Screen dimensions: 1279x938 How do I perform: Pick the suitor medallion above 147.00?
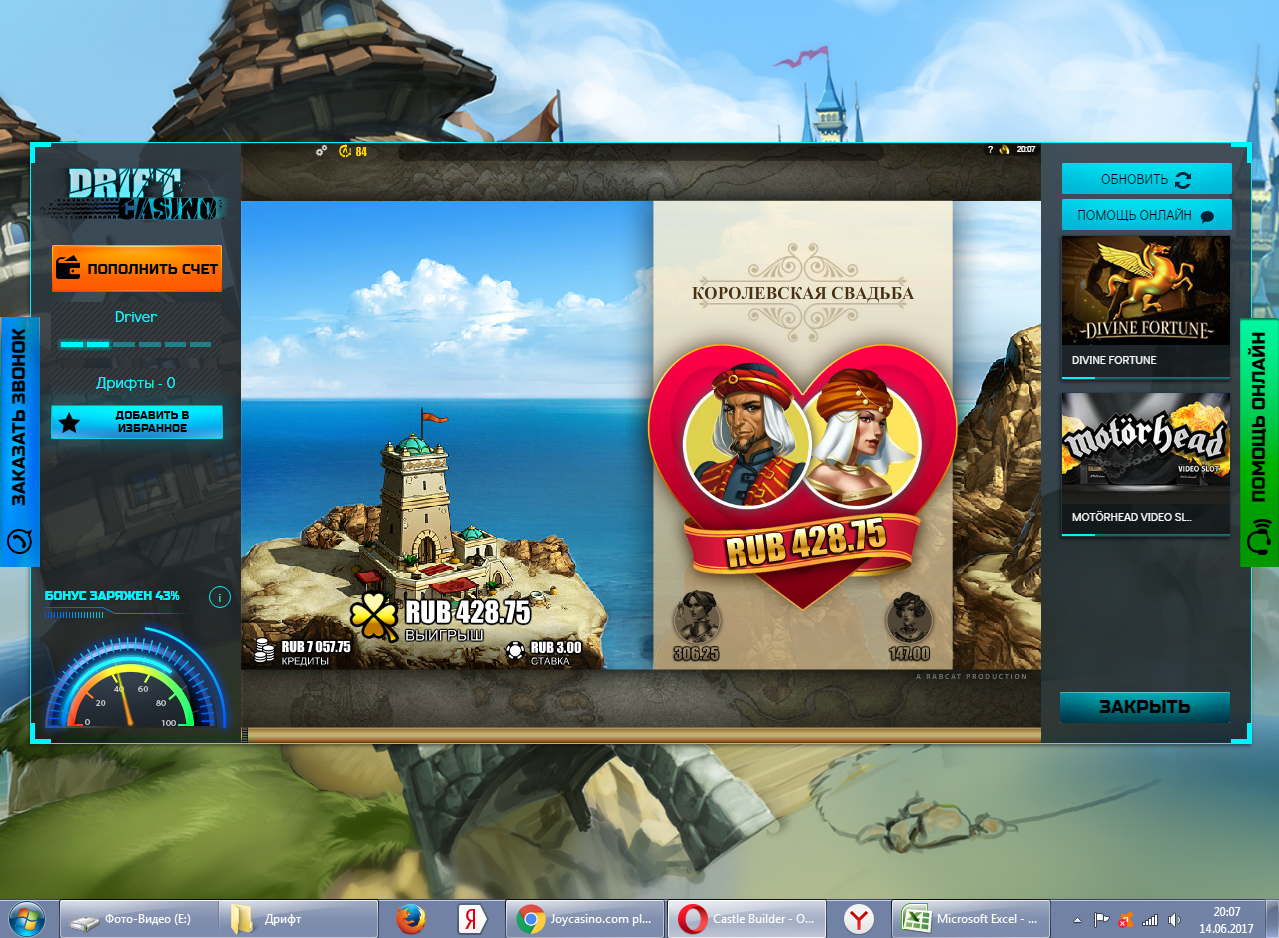click(x=909, y=619)
